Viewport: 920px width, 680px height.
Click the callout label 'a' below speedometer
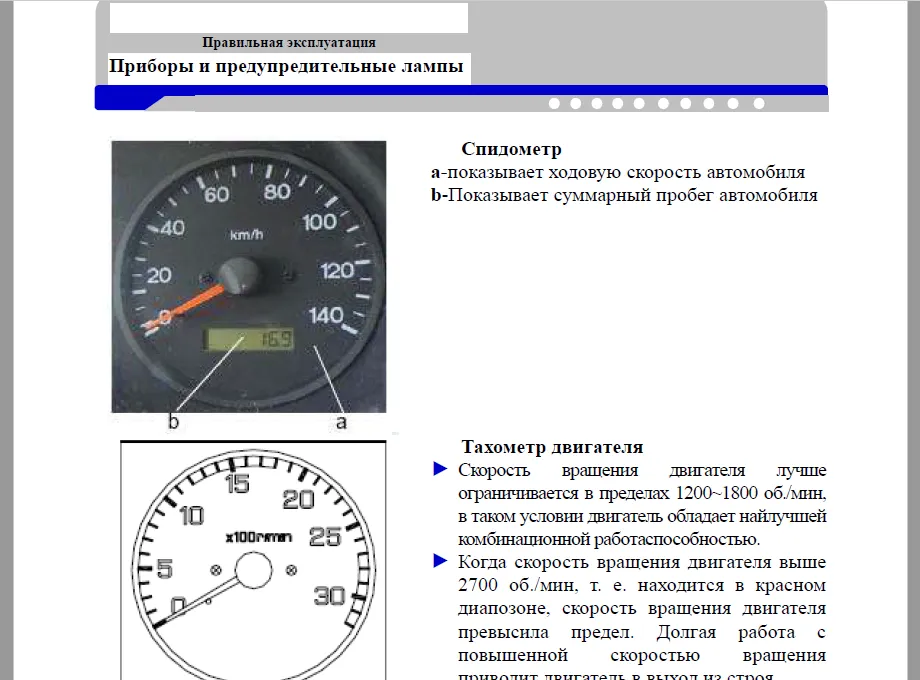click(x=341, y=422)
